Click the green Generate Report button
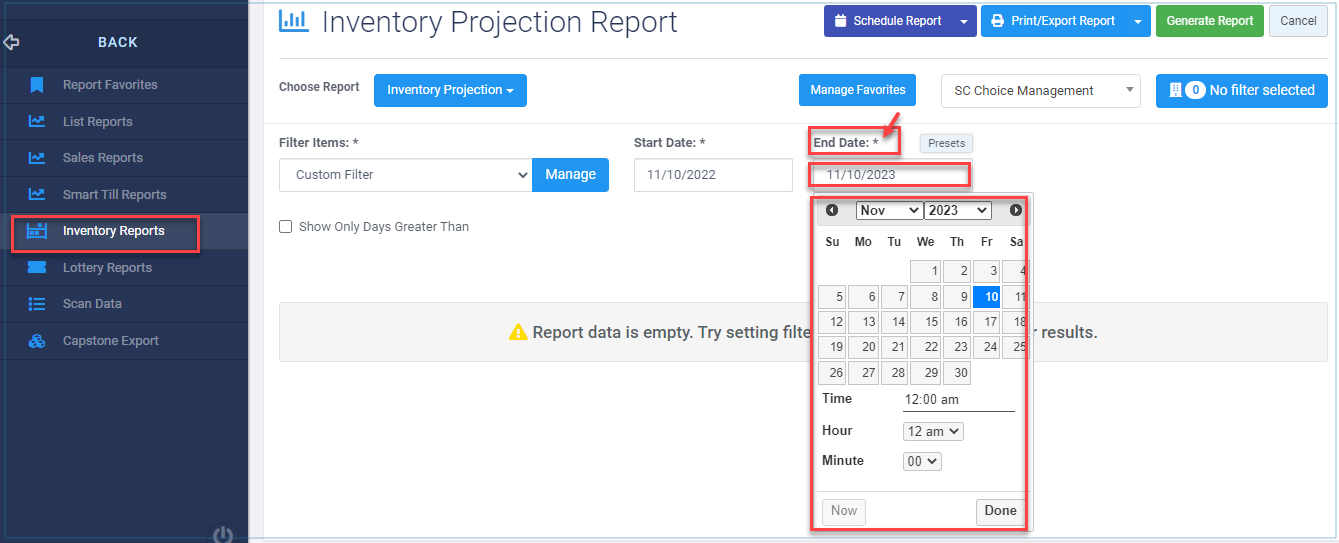Screen dimensions: 1339x543 (1209, 21)
